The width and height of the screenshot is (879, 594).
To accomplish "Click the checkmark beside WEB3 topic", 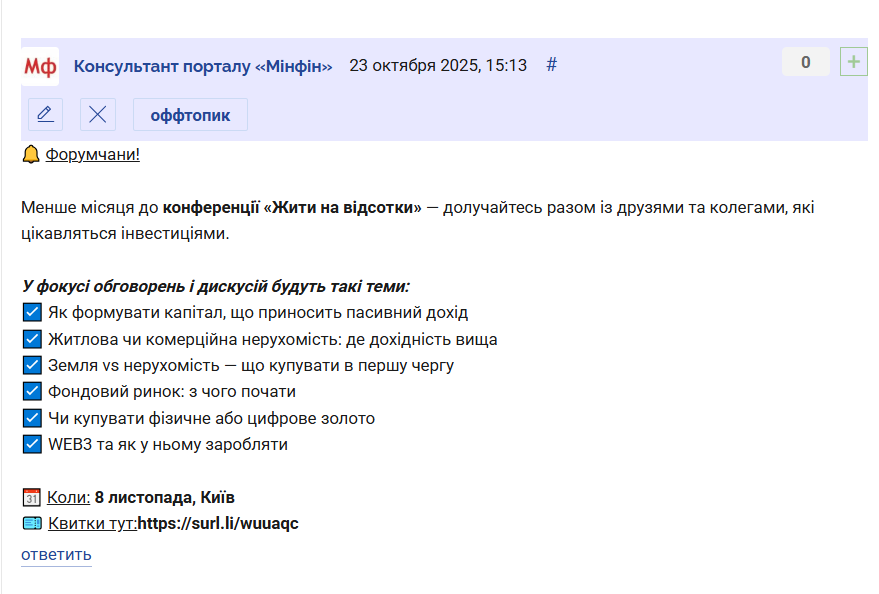I will coord(31,444).
